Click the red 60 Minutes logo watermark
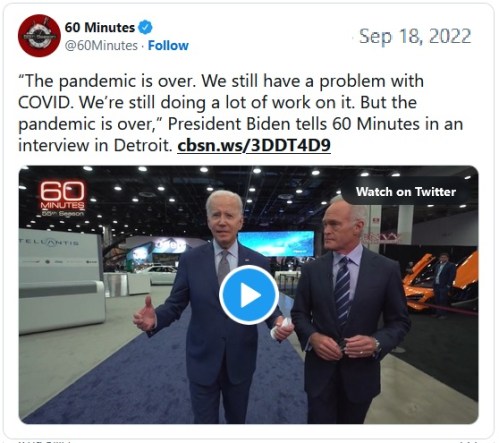Image resolution: width=499 pixels, height=443 pixels. pos(62,195)
